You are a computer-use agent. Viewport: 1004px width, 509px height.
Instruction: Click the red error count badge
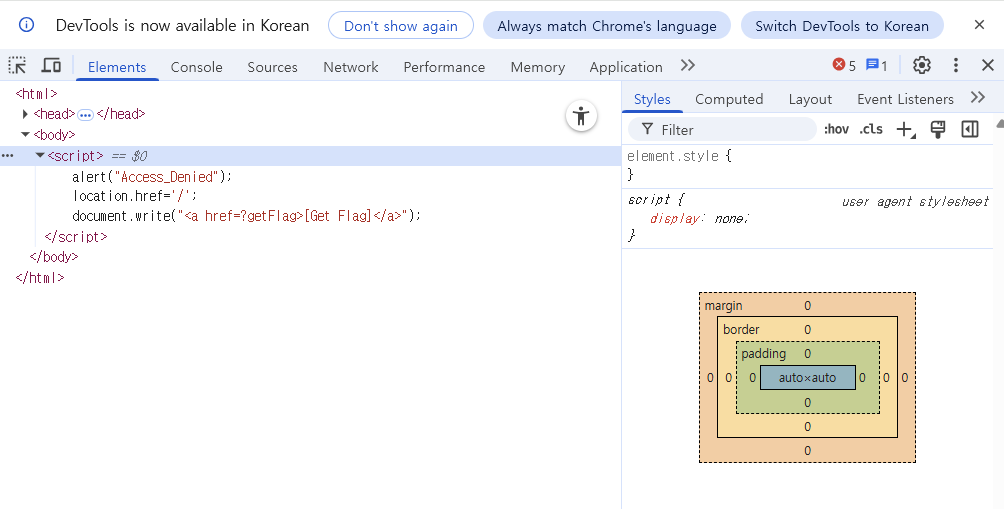click(x=844, y=65)
